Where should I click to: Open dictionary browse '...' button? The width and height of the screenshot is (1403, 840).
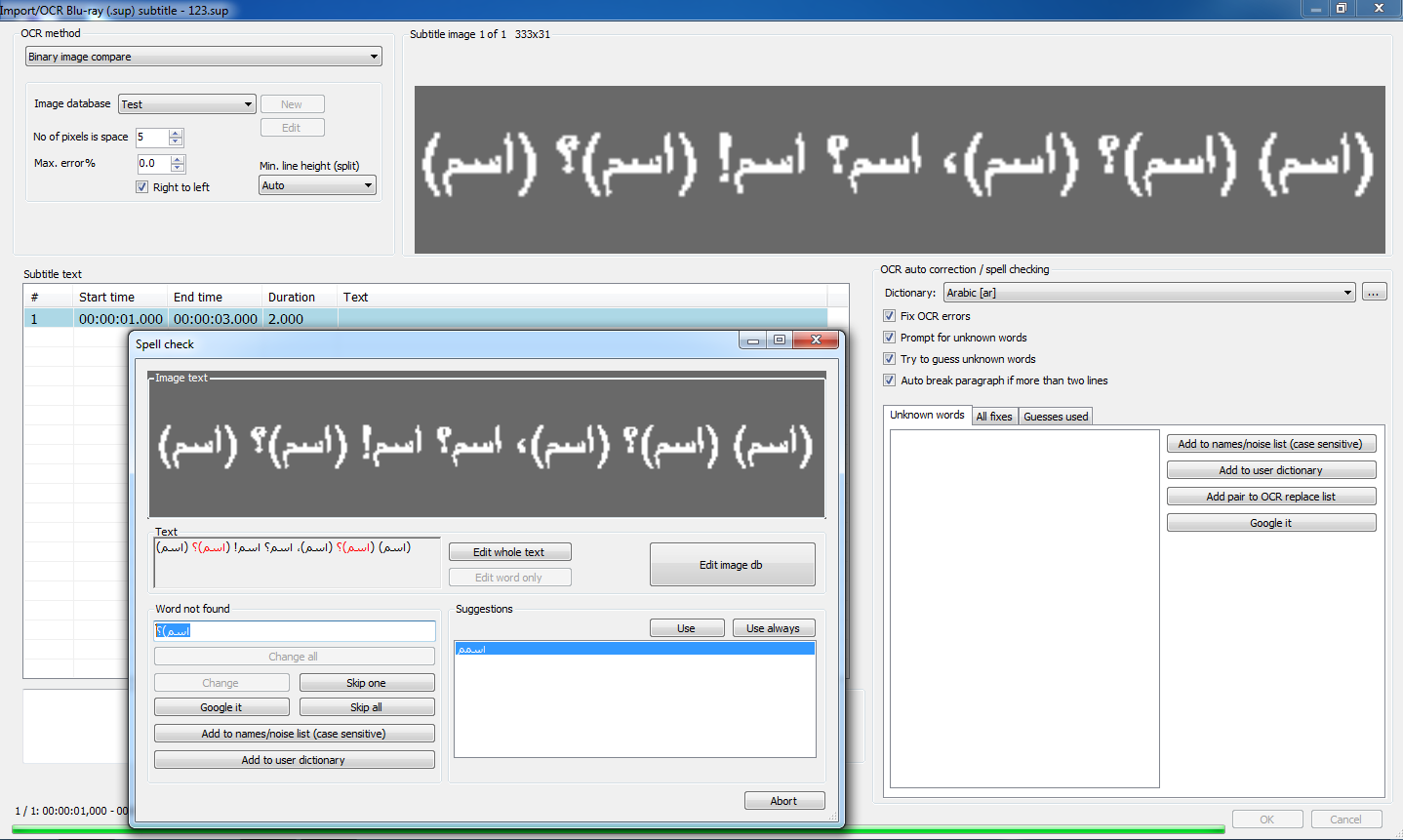tap(1374, 292)
